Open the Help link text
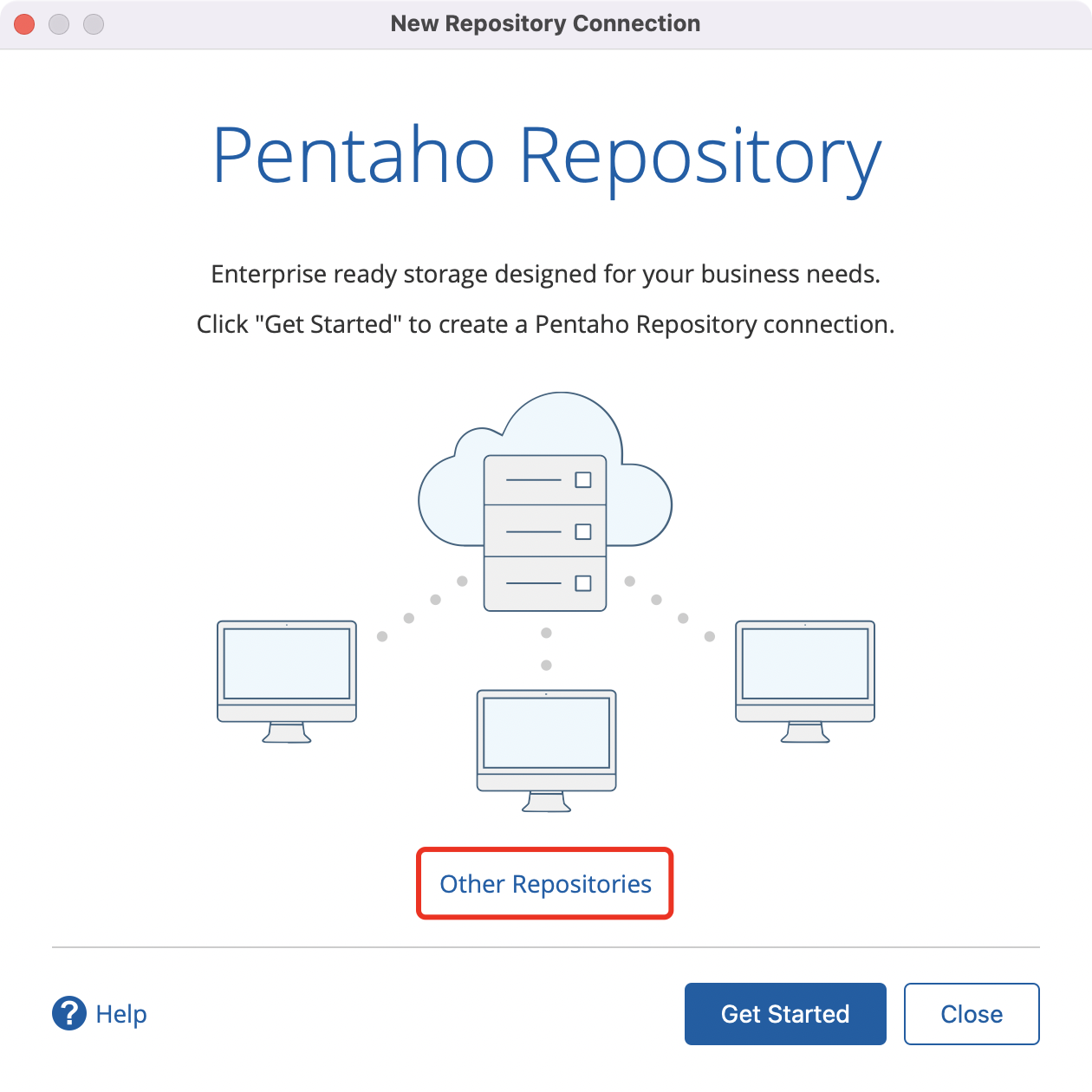The image size is (1092, 1092). pyautogui.click(x=121, y=1014)
